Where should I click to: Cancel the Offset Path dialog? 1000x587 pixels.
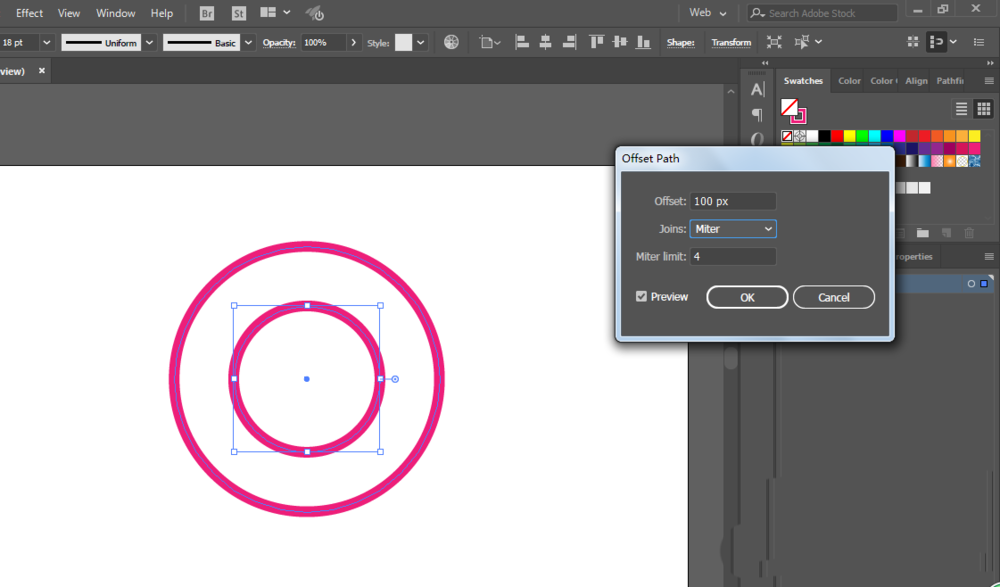pos(834,297)
